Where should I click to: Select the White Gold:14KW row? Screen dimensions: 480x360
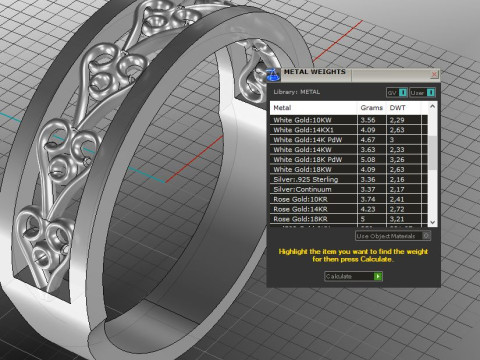(x=349, y=150)
